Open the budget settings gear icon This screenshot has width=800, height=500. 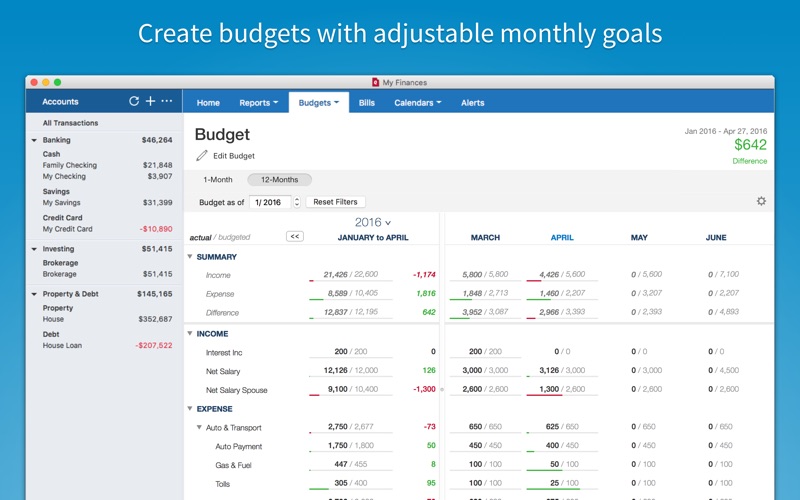coord(761,201)
